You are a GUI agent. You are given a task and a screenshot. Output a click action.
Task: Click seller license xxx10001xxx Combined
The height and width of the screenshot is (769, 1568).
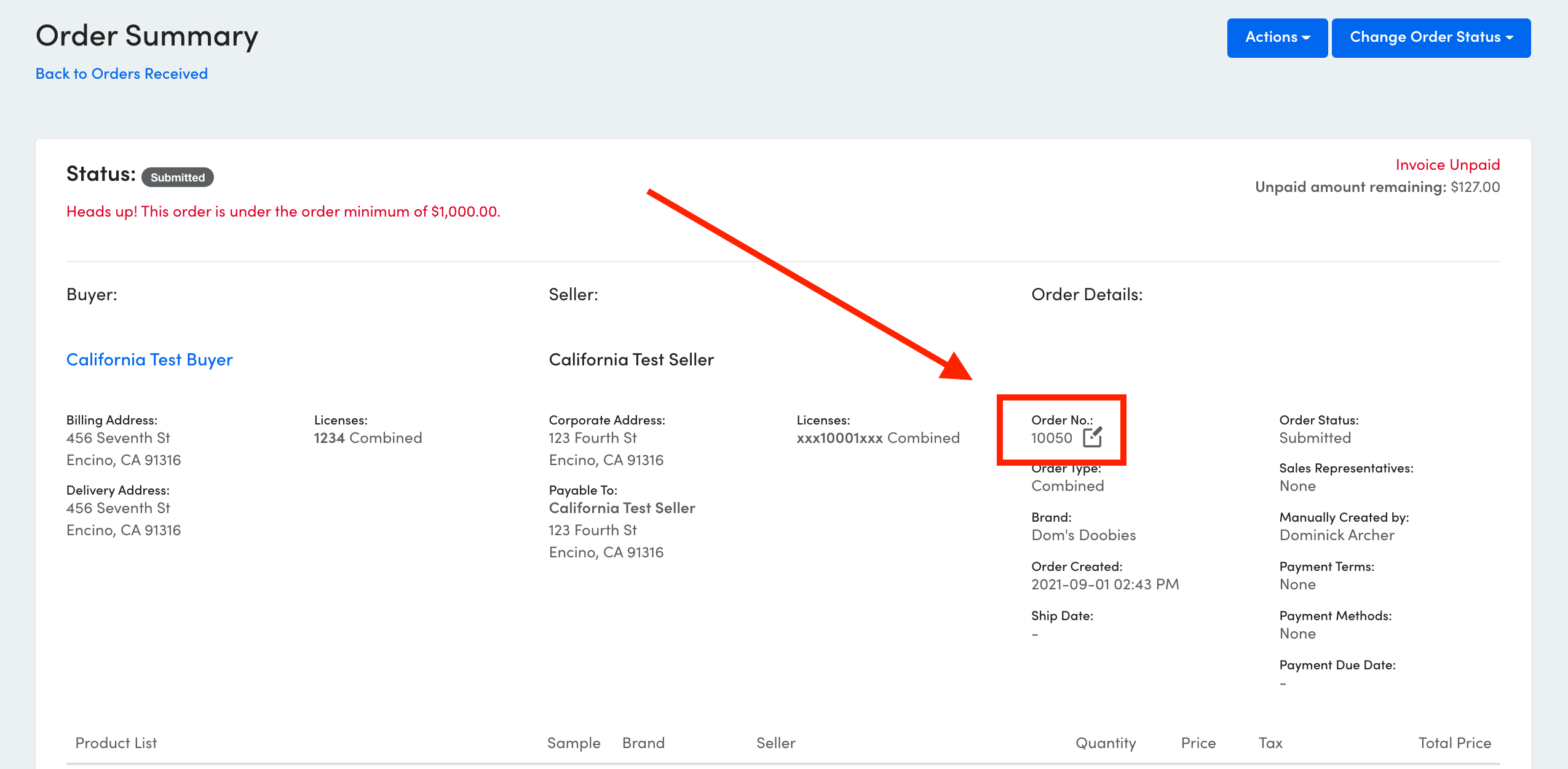click(x=878, y=438)
